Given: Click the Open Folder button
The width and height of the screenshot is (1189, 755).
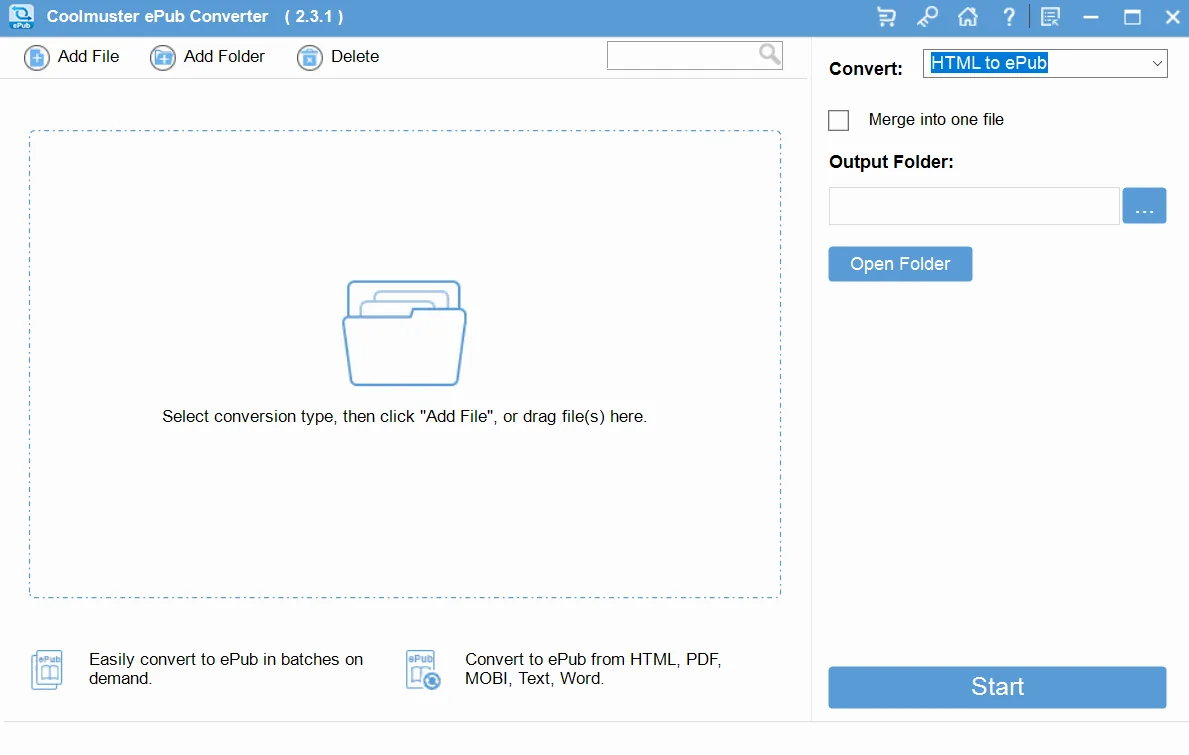Looking at the screenshot, I should (900, 264).
